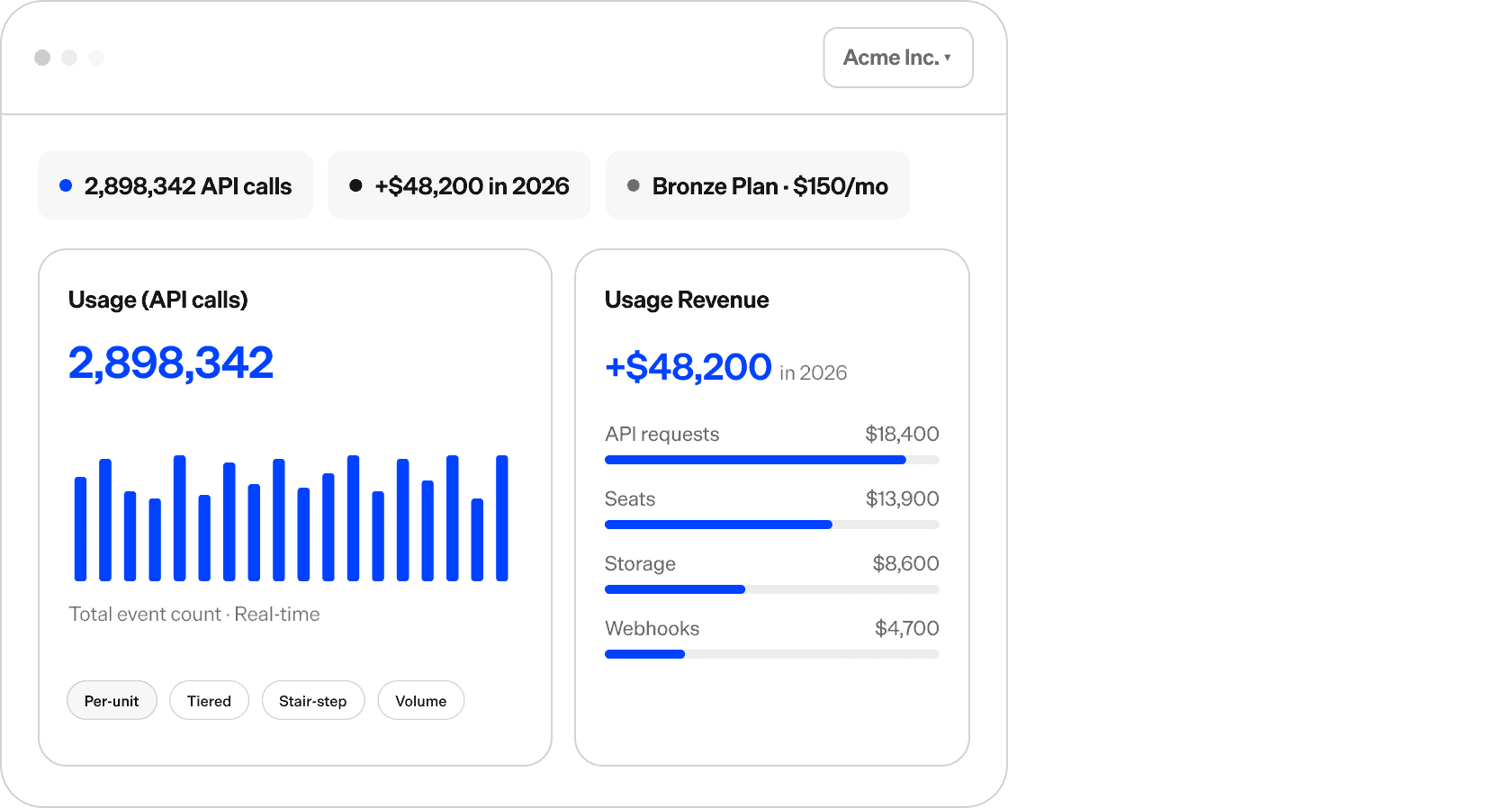Click the 'in 2026' label
This screenshot has height=808, width=1512.
pyautogui.click(x=814, y=373)
